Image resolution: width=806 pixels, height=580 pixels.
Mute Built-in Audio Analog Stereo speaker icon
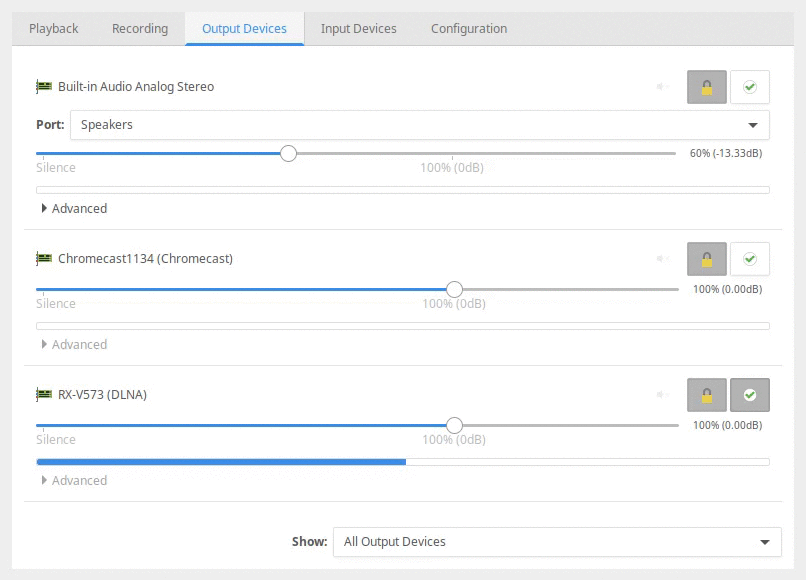pos(662,86)
